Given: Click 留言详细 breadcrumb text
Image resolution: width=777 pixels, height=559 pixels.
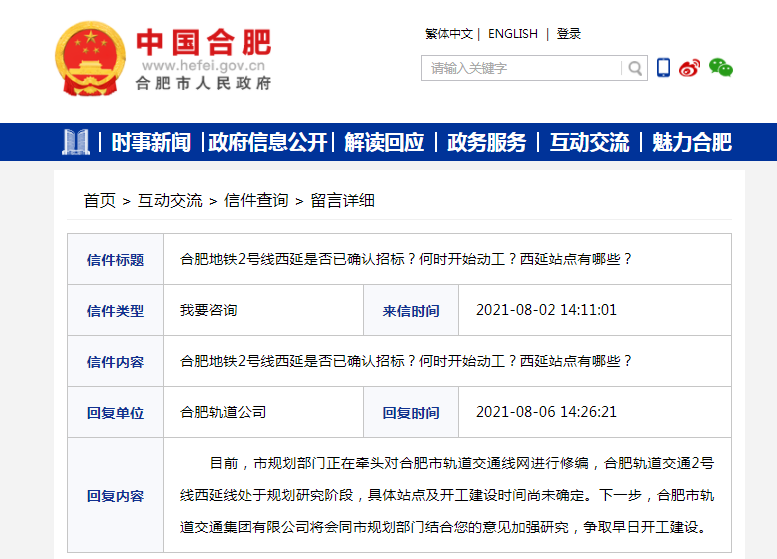Looking at the screenshot, I should click(x=342, y=201).
